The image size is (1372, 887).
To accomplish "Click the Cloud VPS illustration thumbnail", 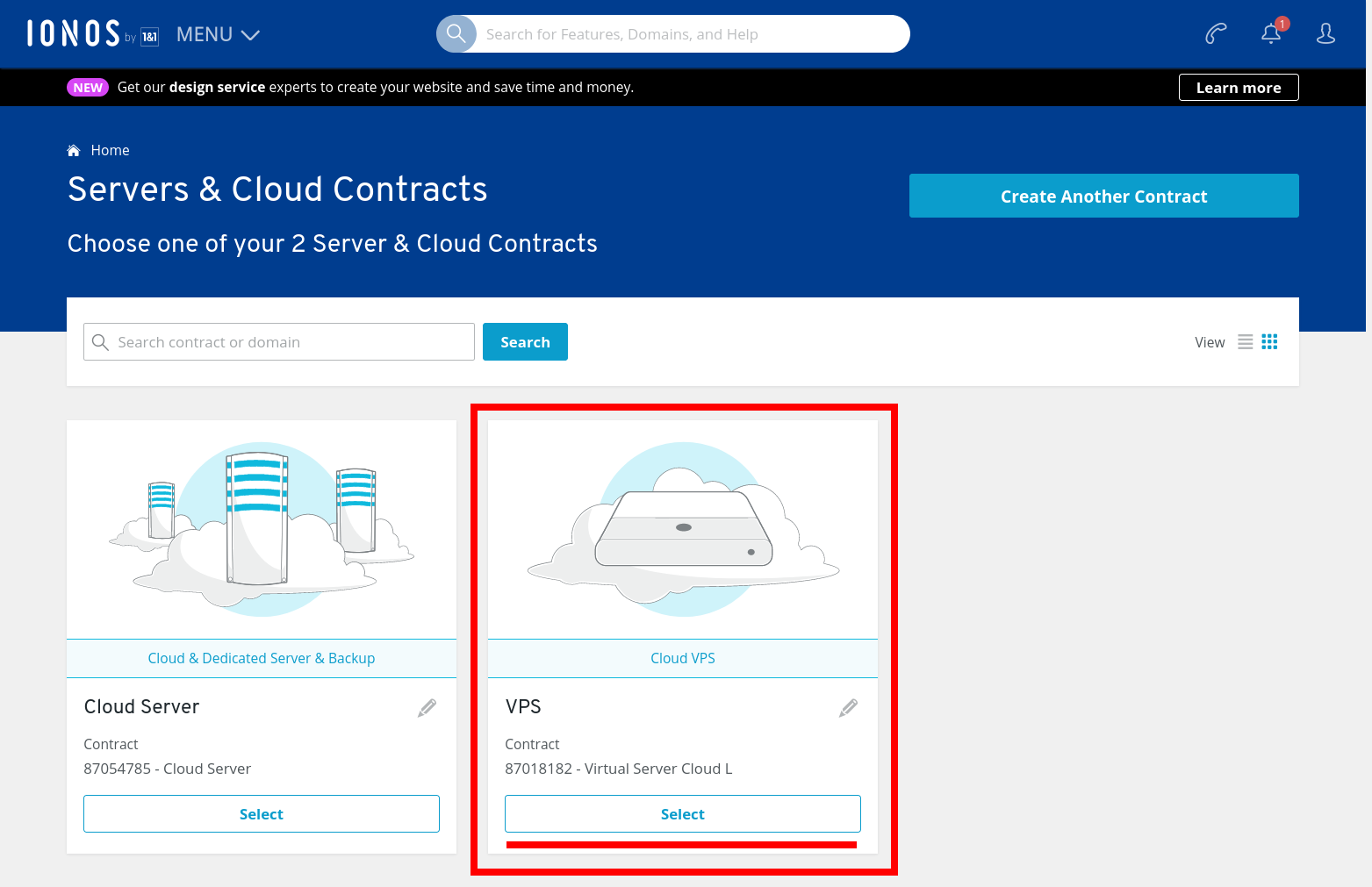I will point(683,529).
